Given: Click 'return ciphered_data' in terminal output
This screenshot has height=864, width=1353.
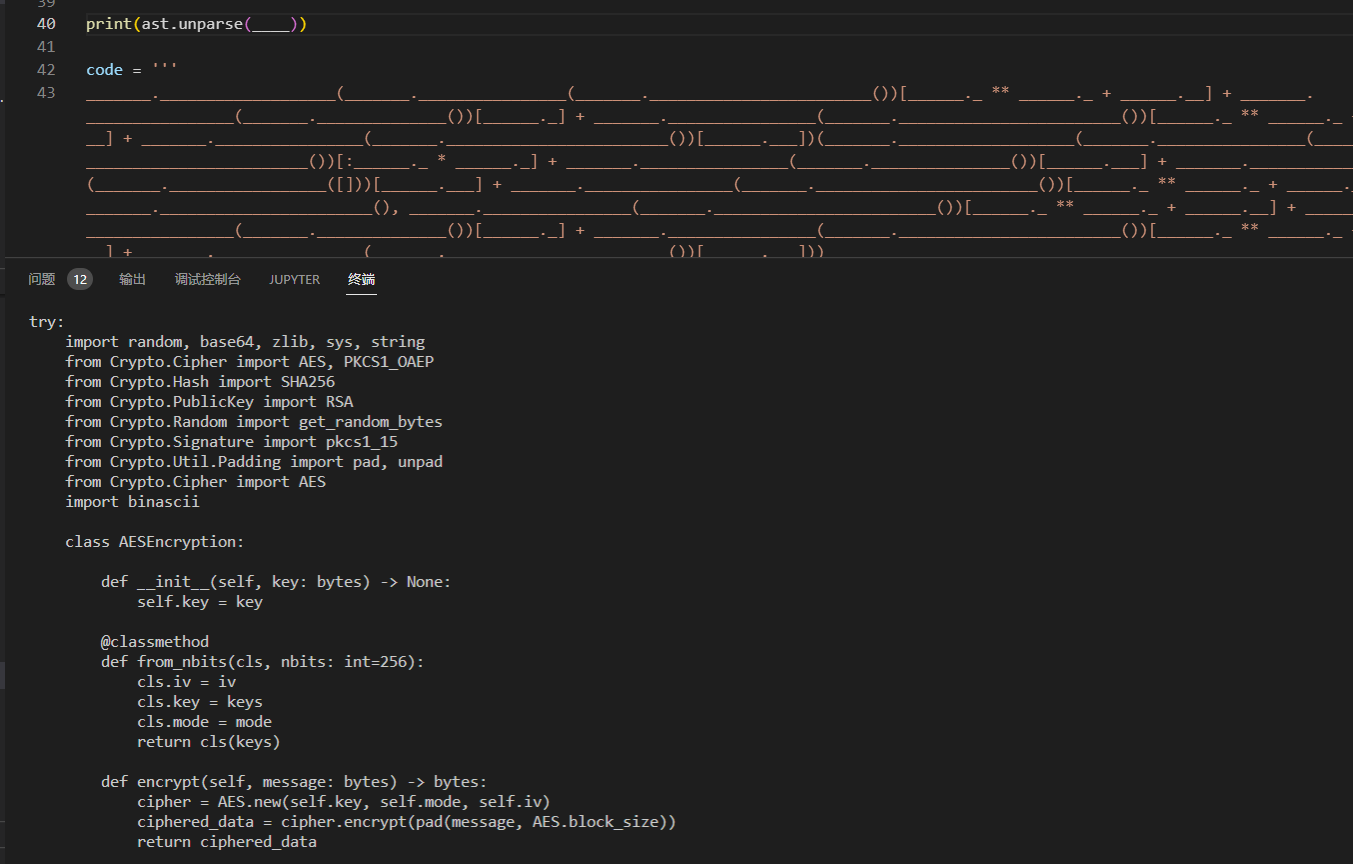Looking at the screenshot, I should coord(226,842).
